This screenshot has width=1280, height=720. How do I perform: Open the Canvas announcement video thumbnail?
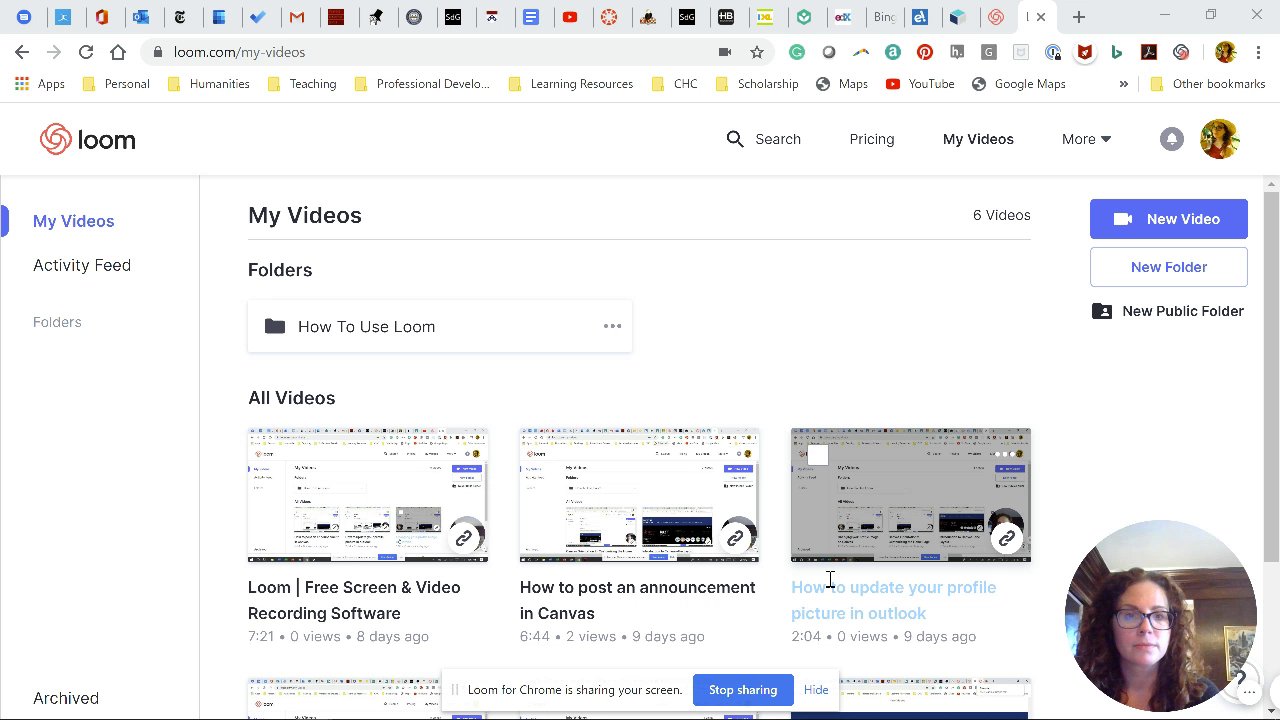(x=640, y=495)
